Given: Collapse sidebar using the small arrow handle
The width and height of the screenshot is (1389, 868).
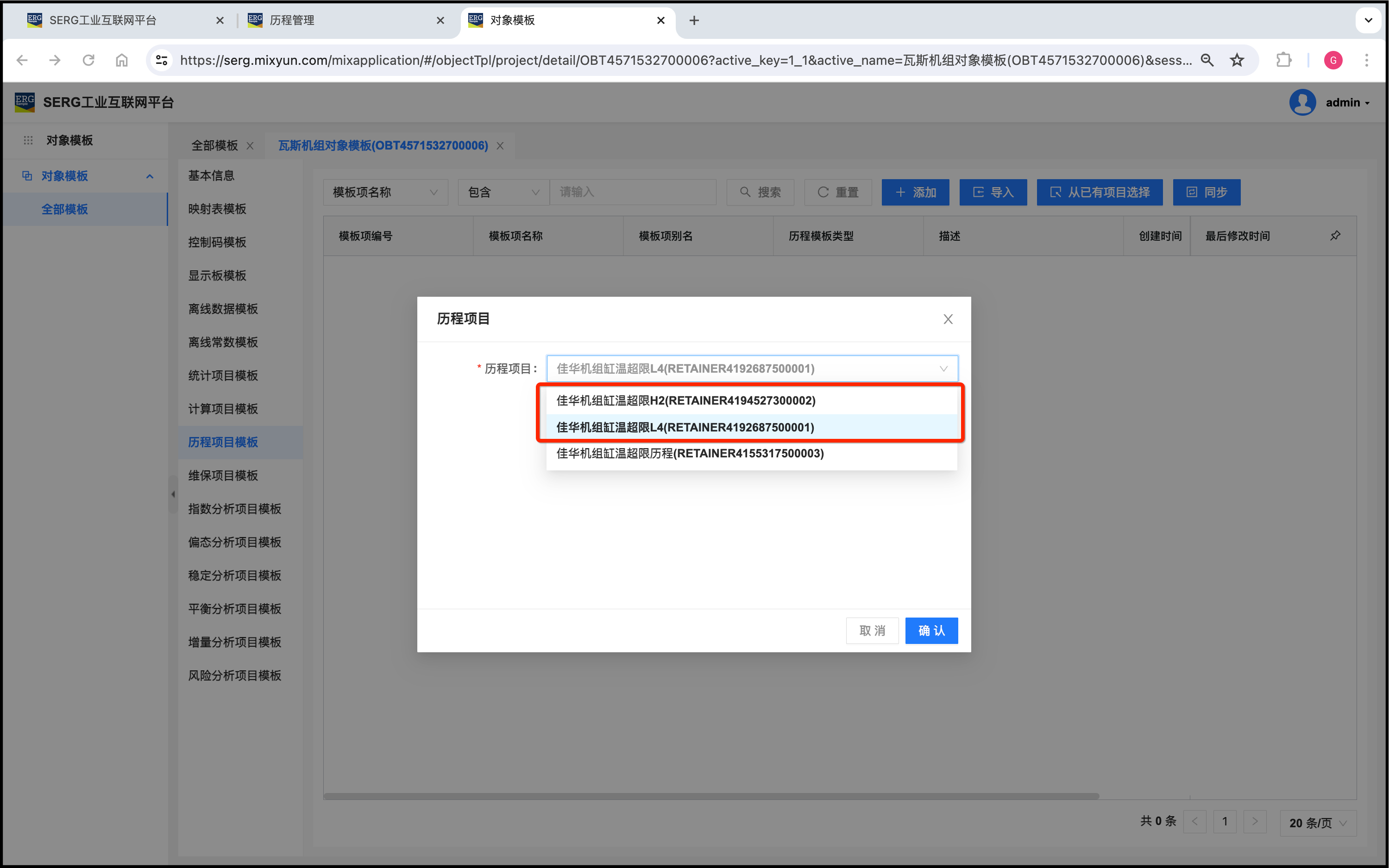Looking at the screenshot, I should point(173,493).
